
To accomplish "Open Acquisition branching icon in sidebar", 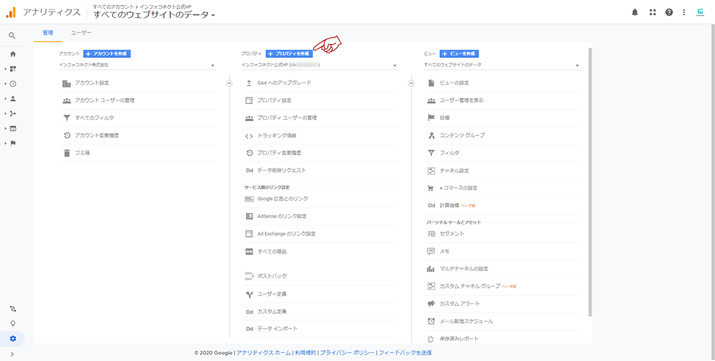I will [13, 113].
